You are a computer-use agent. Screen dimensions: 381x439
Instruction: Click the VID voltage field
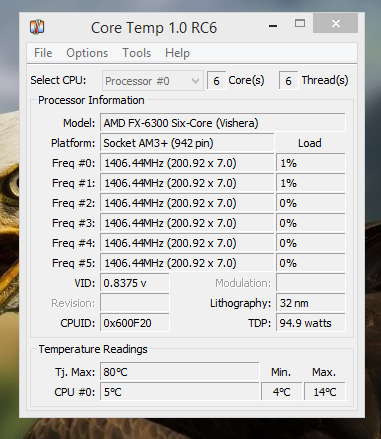pyautogui.click(x=135, y=283)
